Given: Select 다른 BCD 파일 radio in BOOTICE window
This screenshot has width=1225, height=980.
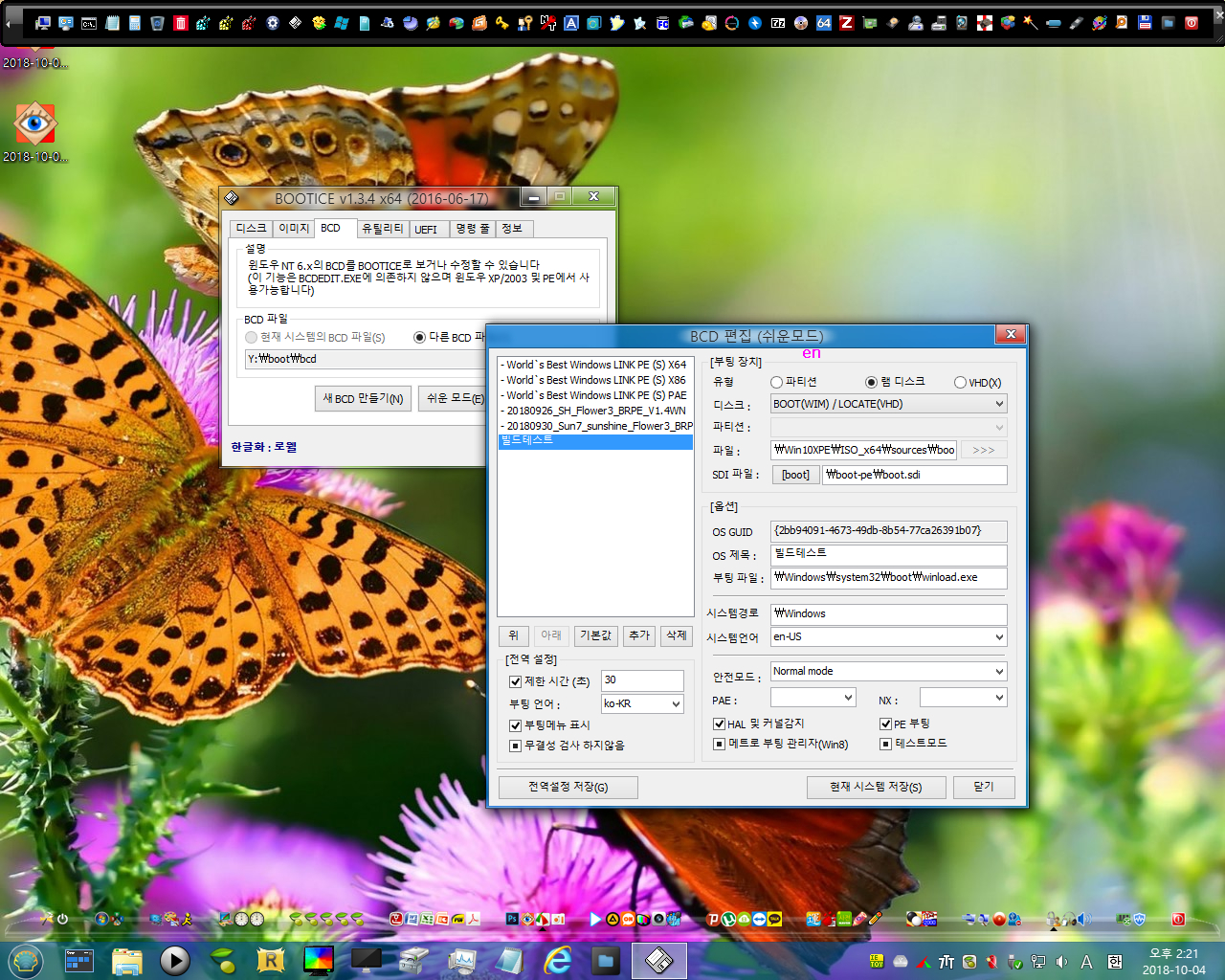Looking at the screenshot, I should tap(419, 337).
